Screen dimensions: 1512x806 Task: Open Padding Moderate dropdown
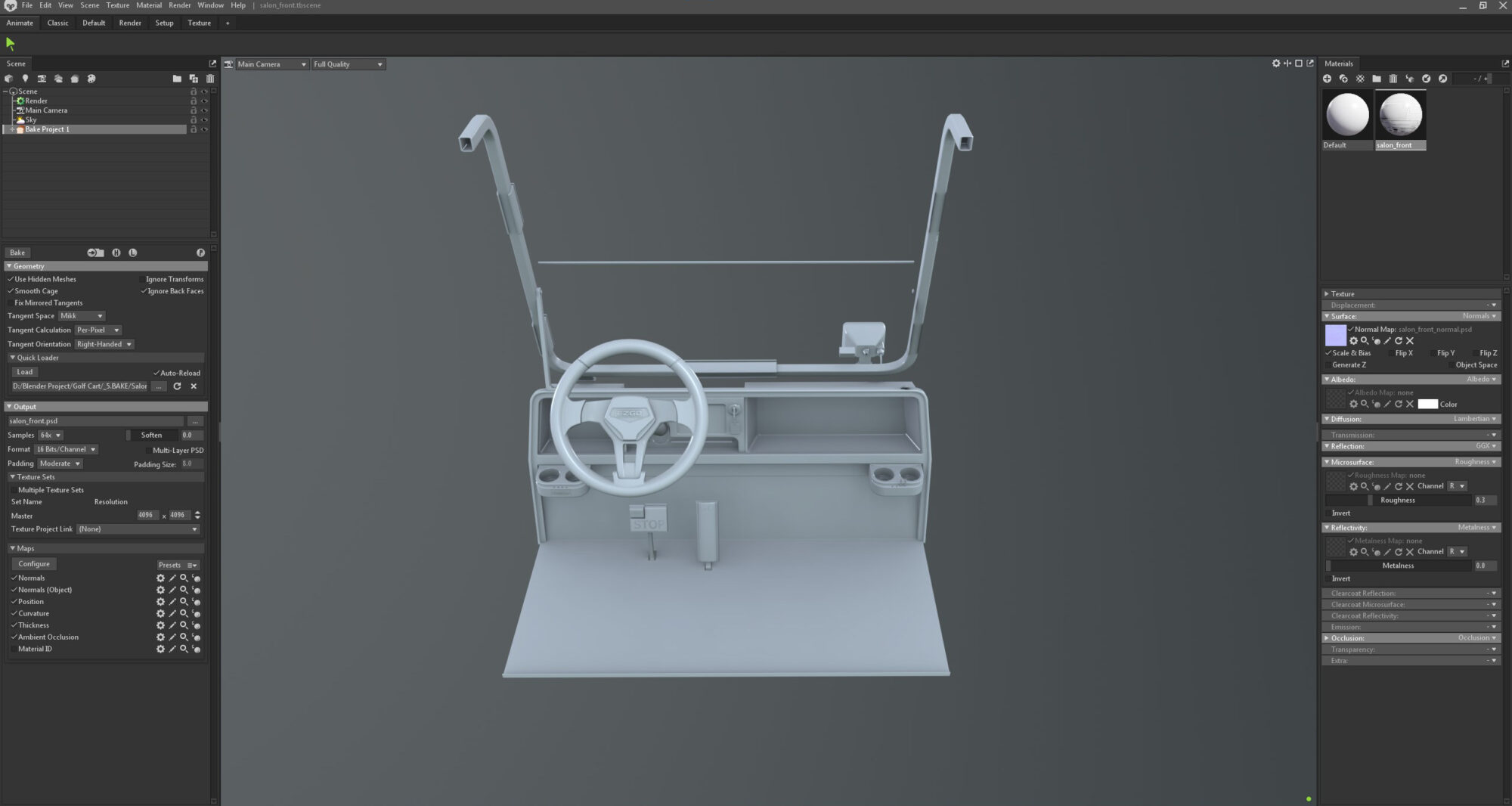[x=60, y=464]
